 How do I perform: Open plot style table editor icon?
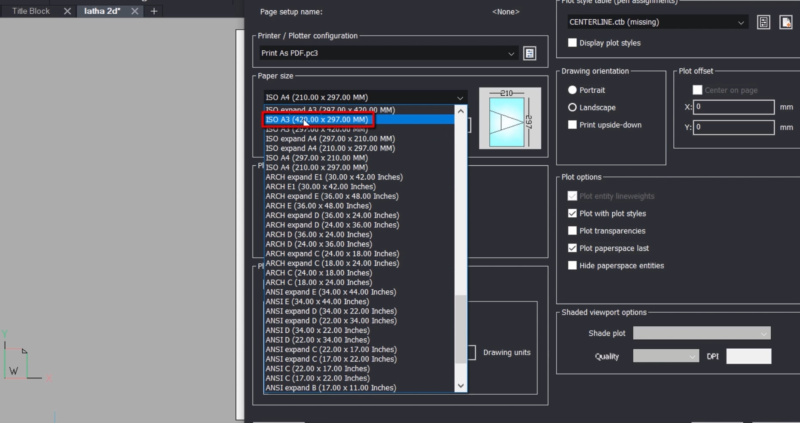(x=762, y=22)
